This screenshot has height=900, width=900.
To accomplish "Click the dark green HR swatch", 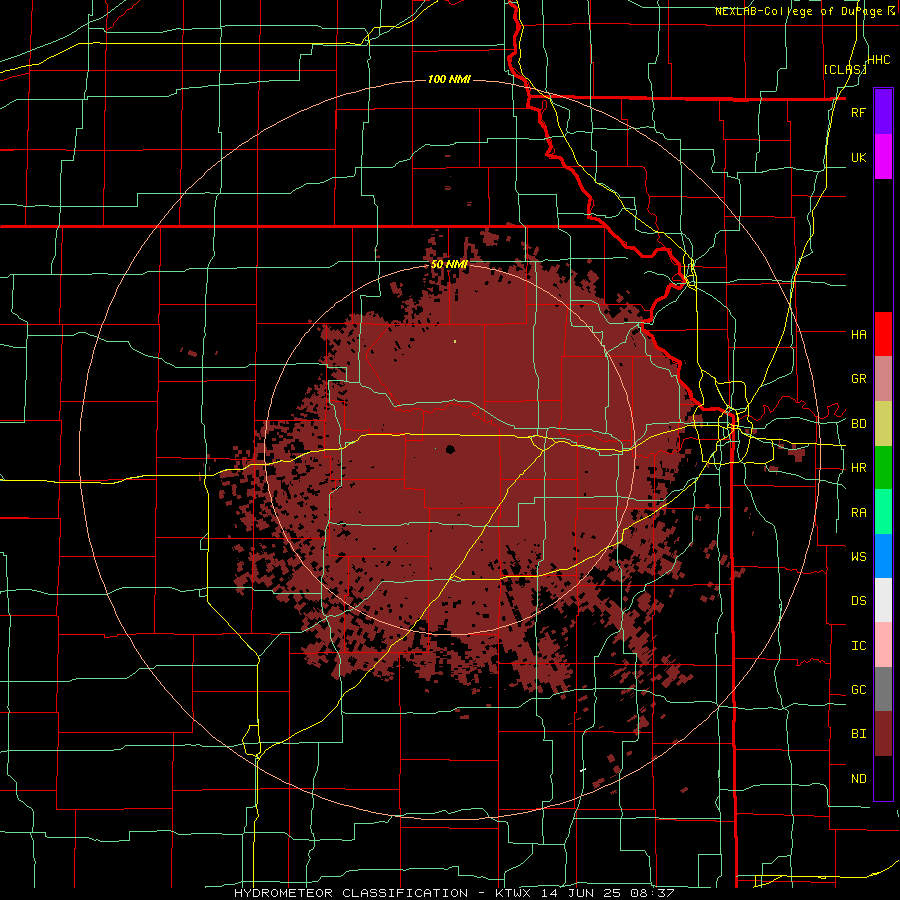I will (x=883, y=467).
